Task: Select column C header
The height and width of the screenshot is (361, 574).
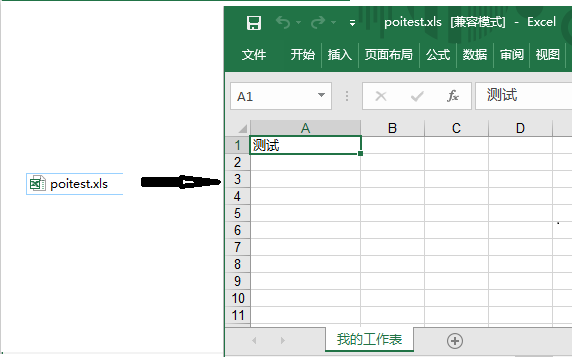Action: 456,128
